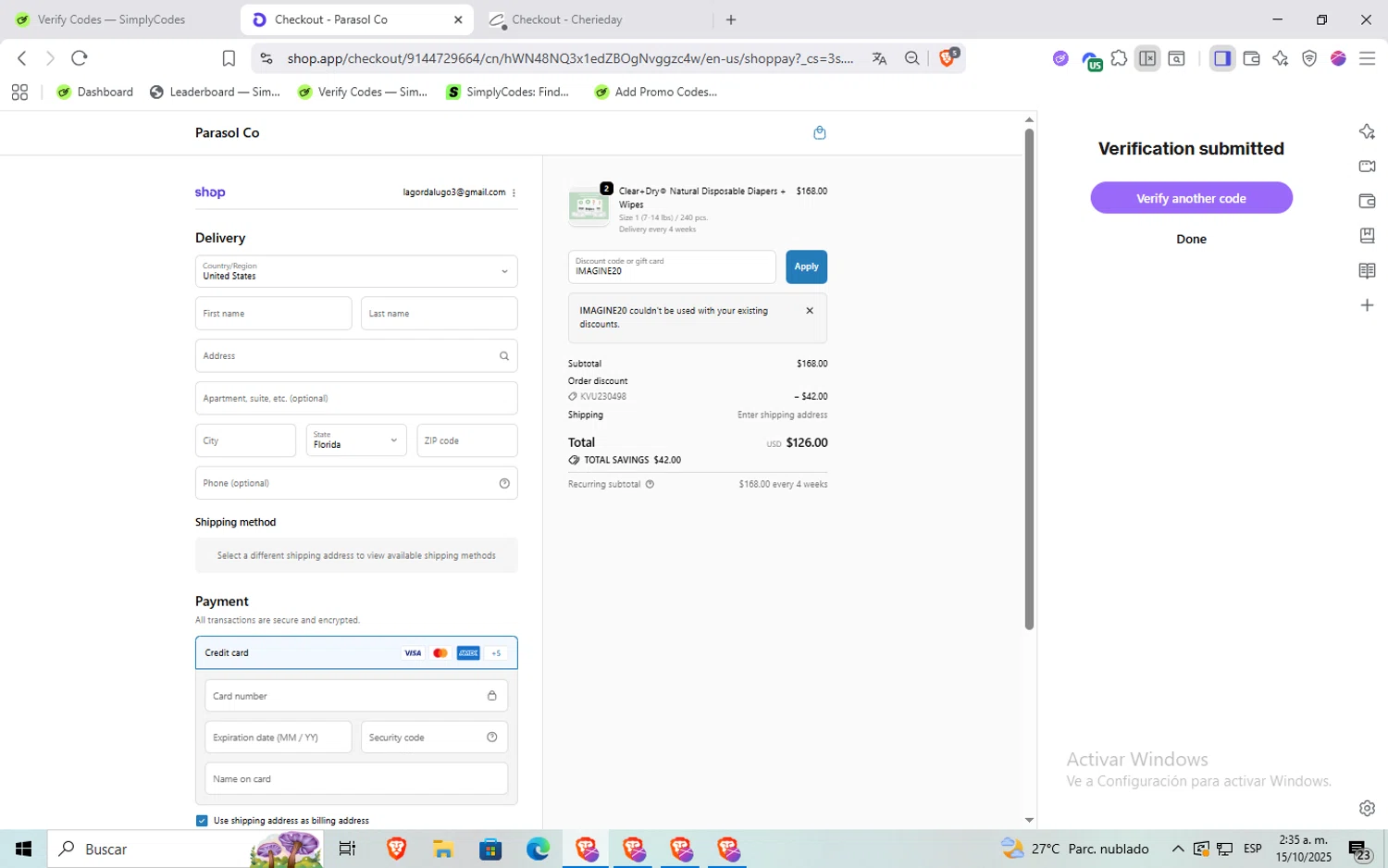1388x868 pixels.
Task: Click Verify another code button
Action: click(1191, 198)
